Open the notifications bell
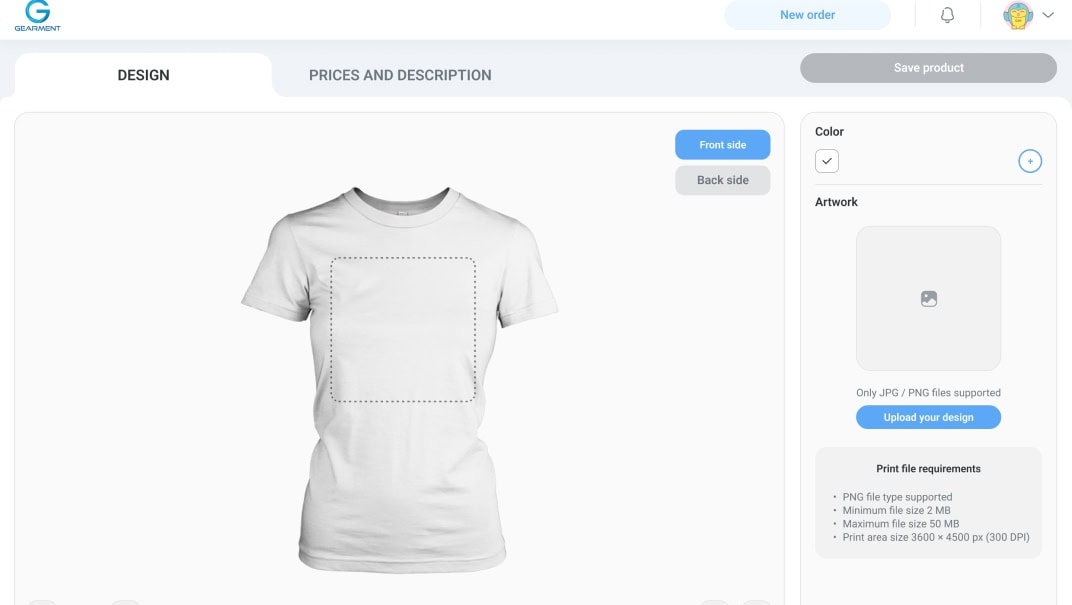This screenshot has width=1072, height=605. (x=947, y=15)
